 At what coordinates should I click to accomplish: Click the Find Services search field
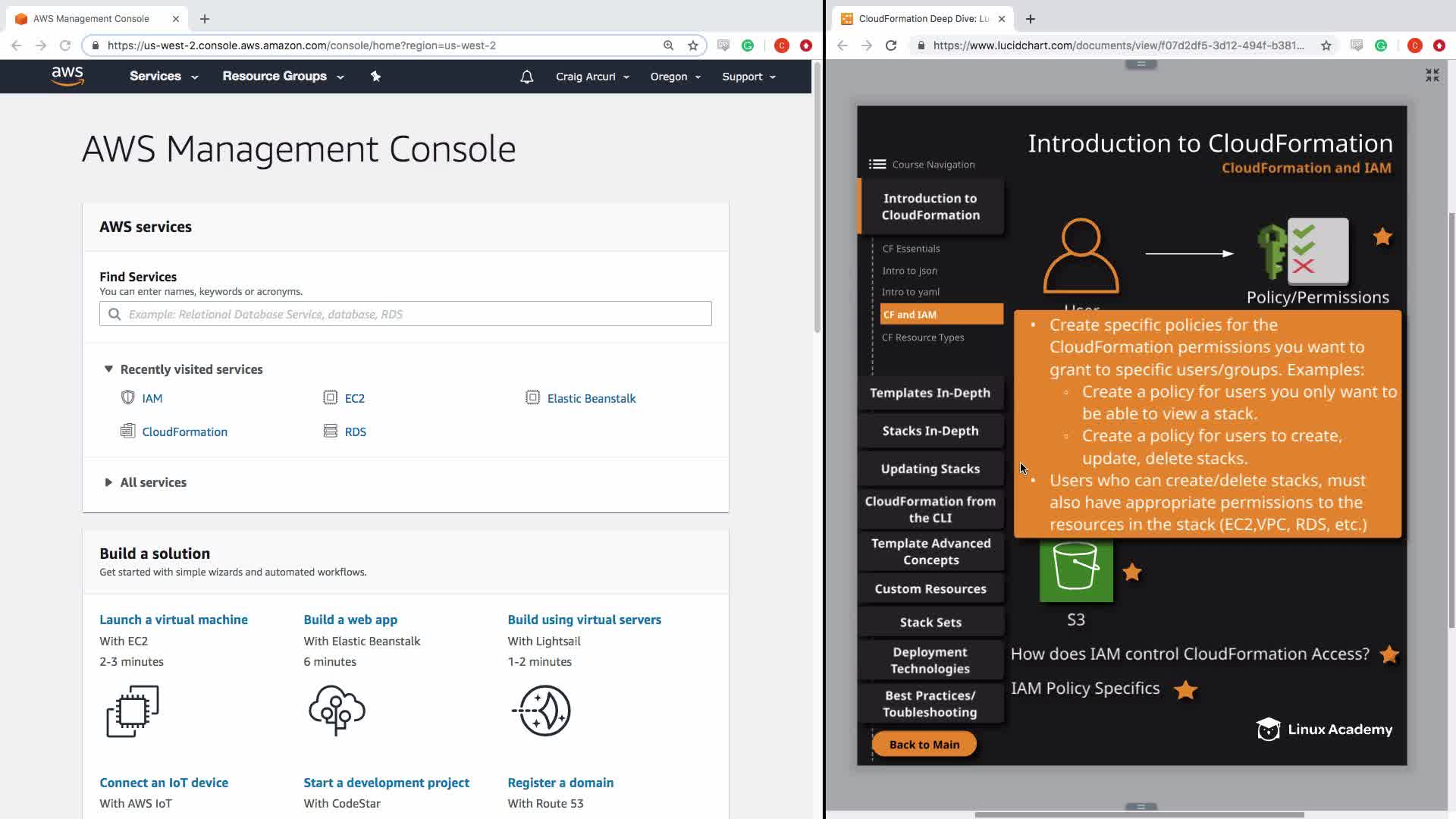406,314
